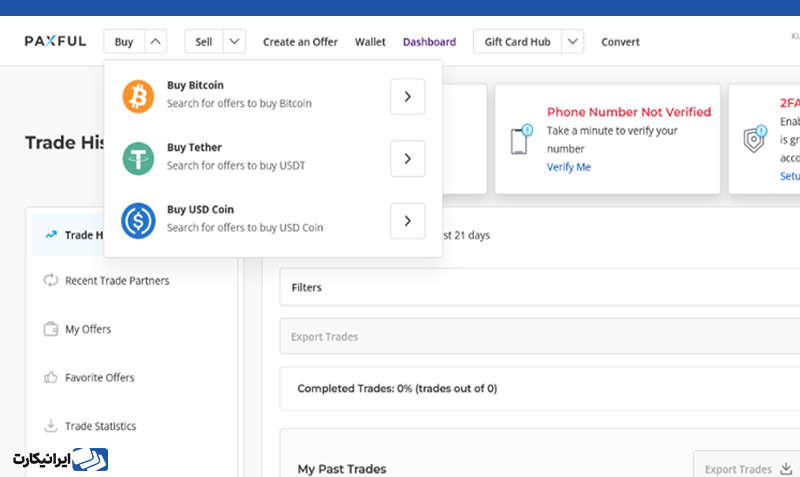Expand the Filters panel
Viewport: 800px width, 477px height.
[x=540, y=287]
